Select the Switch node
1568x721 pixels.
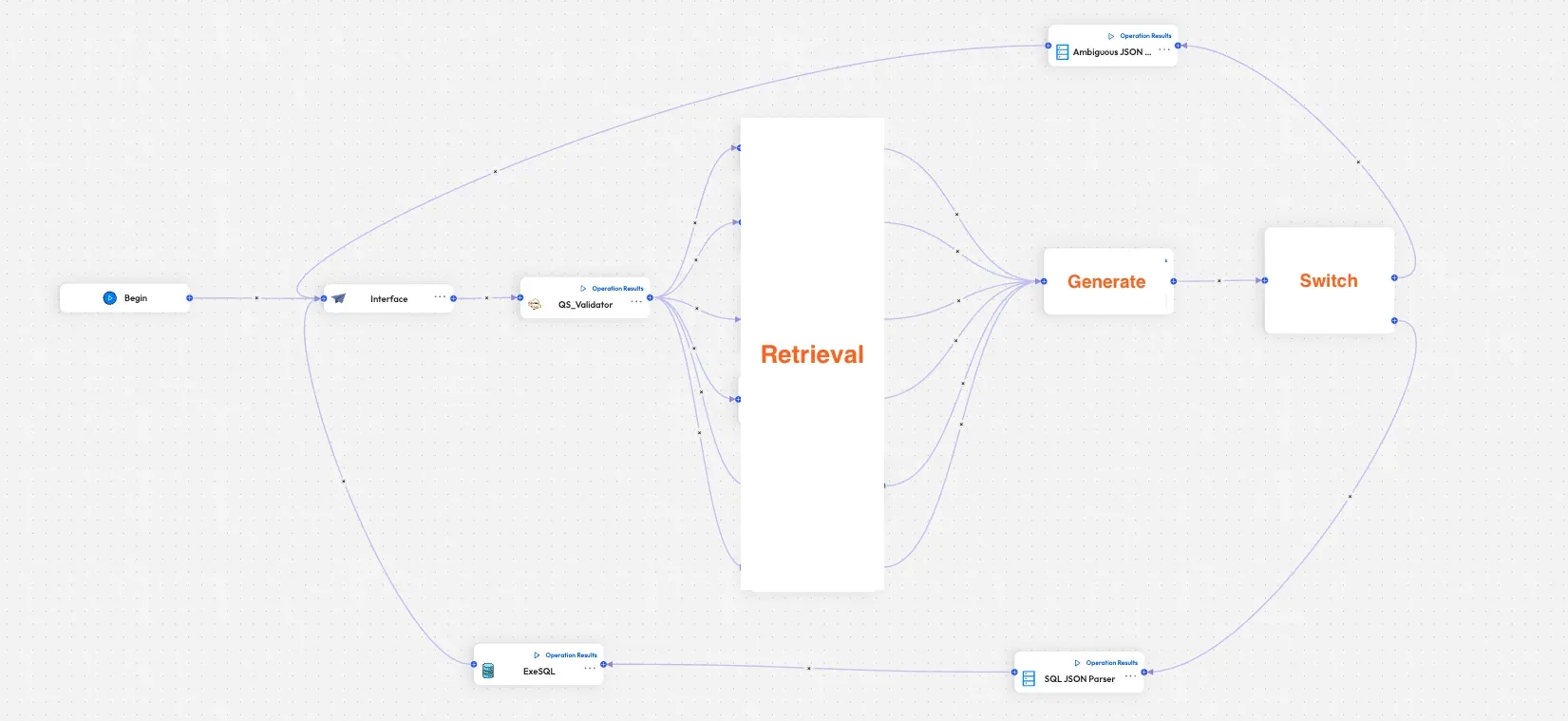[x=1329, y=280]
